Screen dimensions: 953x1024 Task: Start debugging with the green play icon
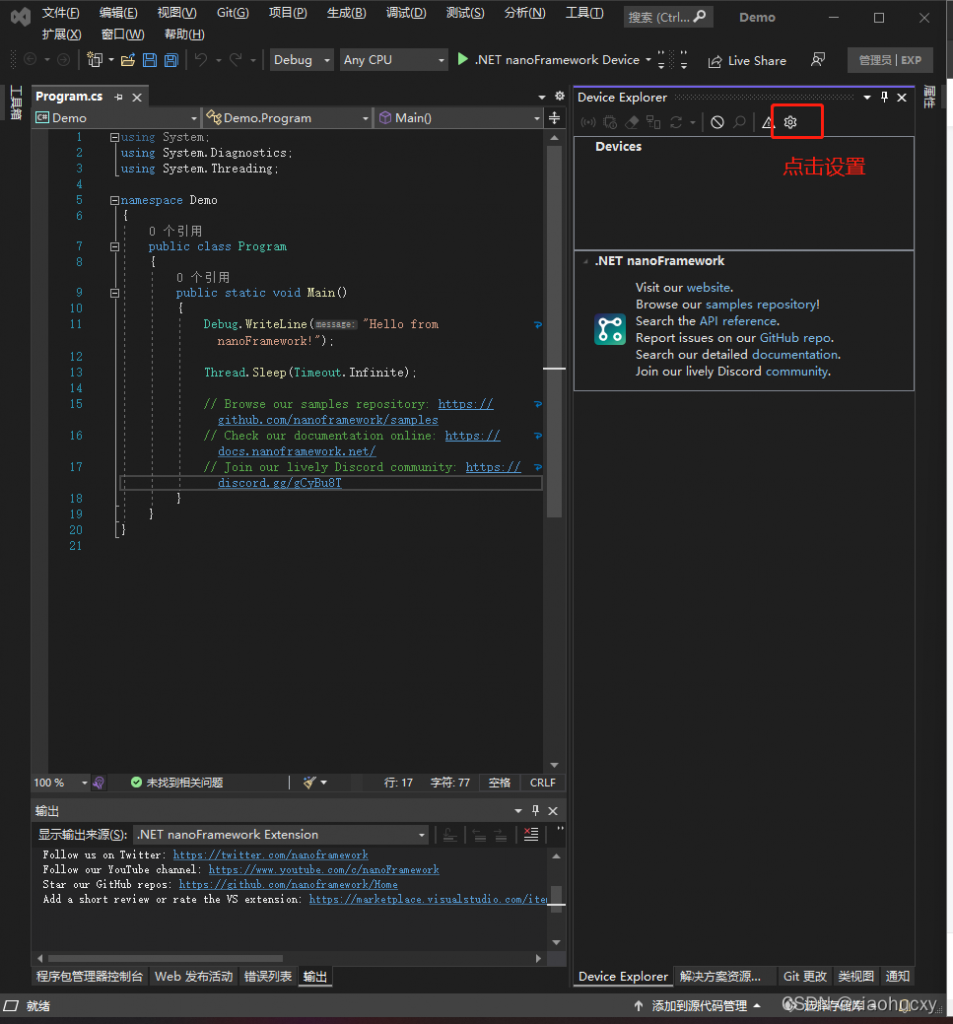coord(462,59)
